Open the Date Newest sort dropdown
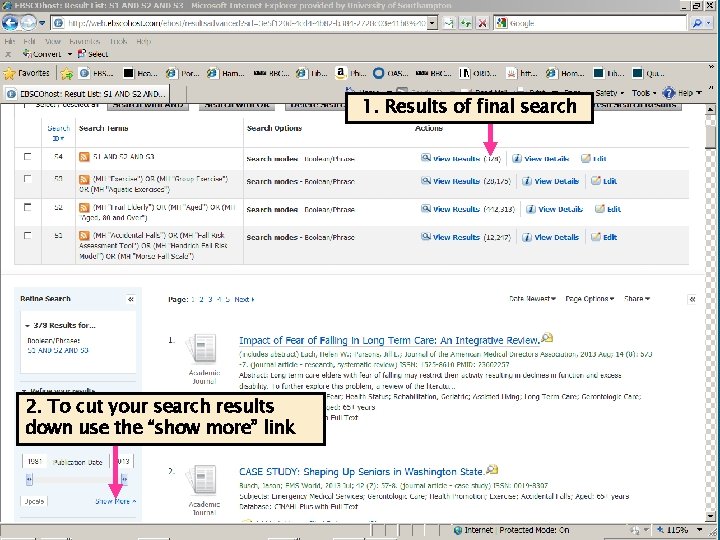This screenshot has width=720, height=540. click(532, 298)
